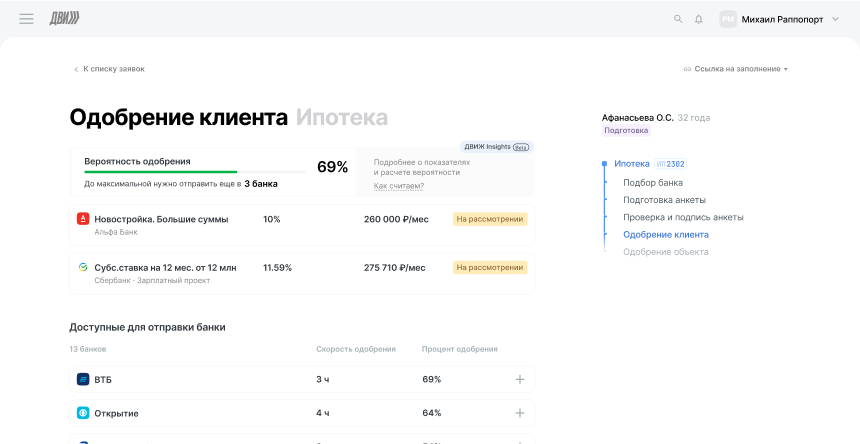The image size is (860, 444).
Task: Expand Михаил Раппопорт account menu
Action: point(835,19)
